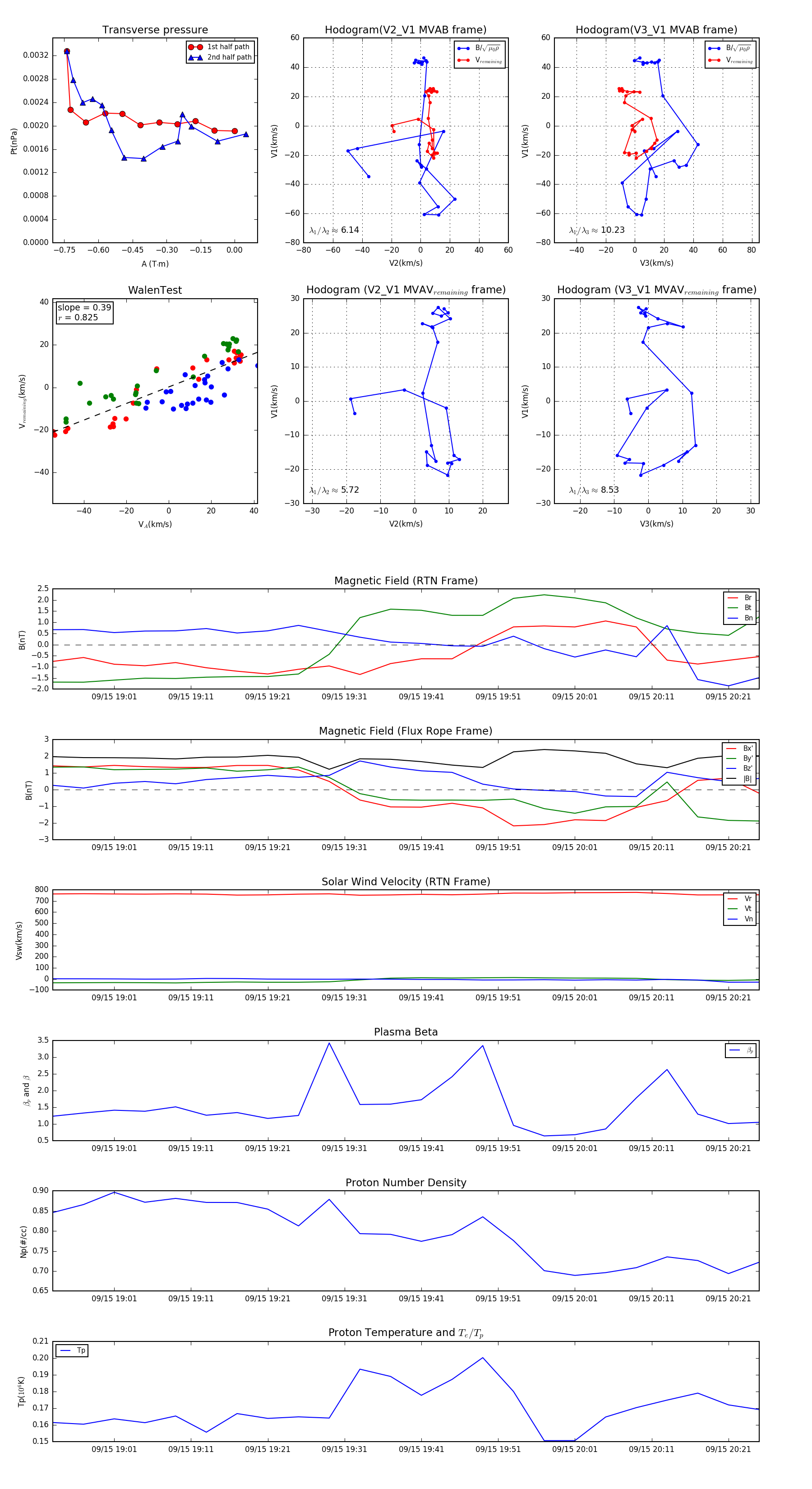Click '09/15 20:01' tick in Plasma Beta plot
The image size is (812, 1489).
pos(574,1148)
